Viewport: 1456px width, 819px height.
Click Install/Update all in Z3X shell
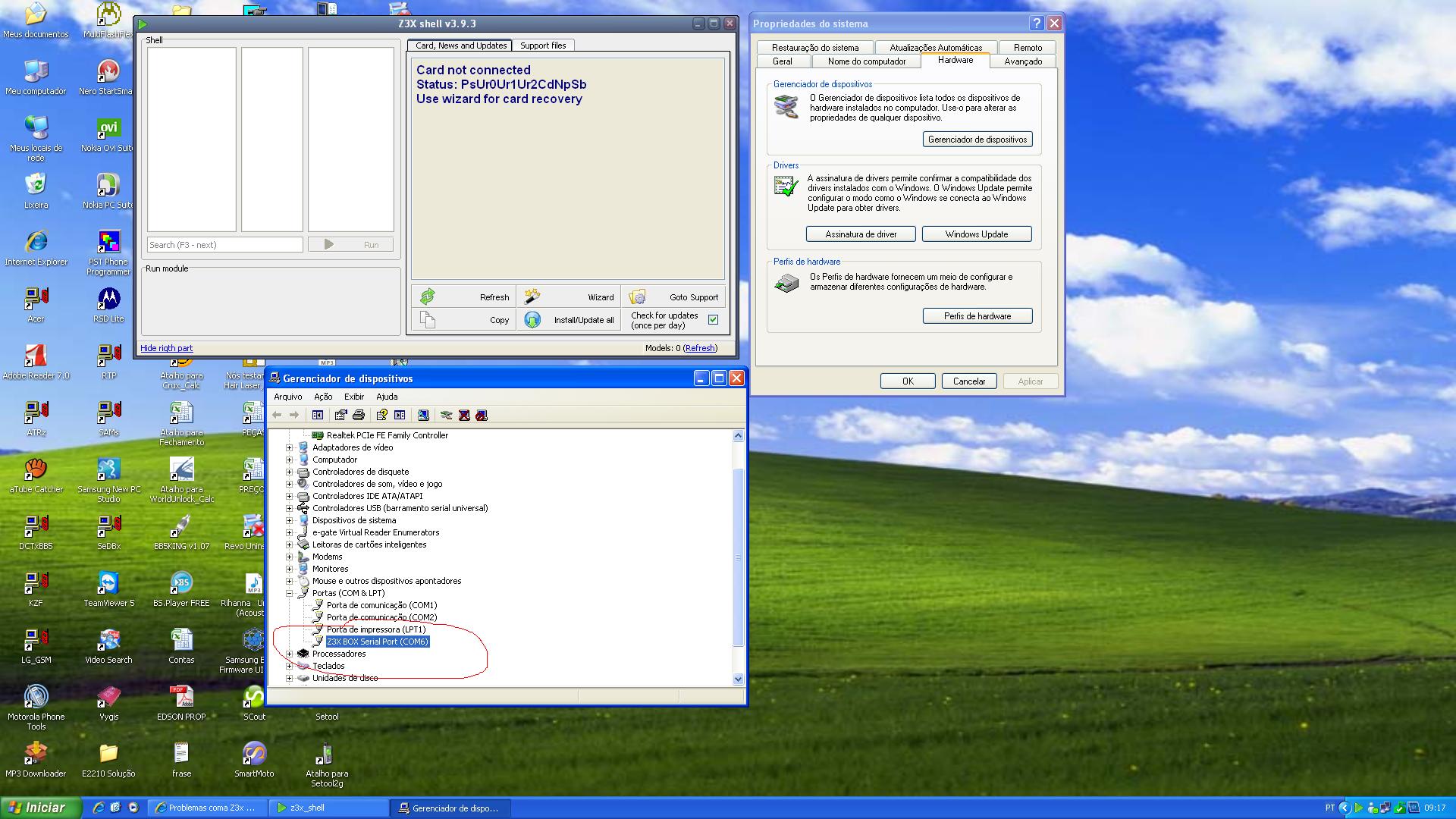tap(568, 320)
